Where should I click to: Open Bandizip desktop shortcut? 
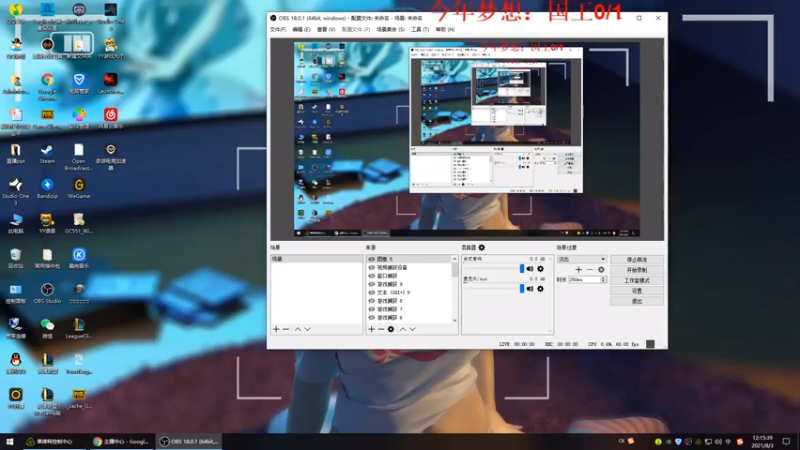(47, 189)
